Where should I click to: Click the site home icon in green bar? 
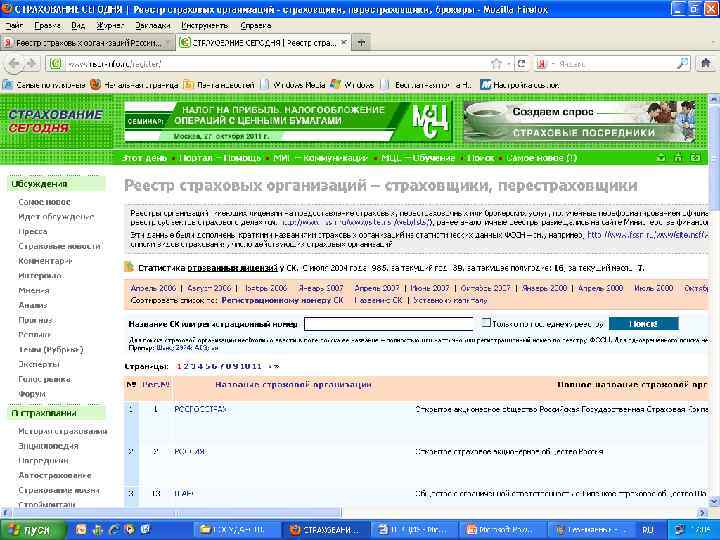678,158
